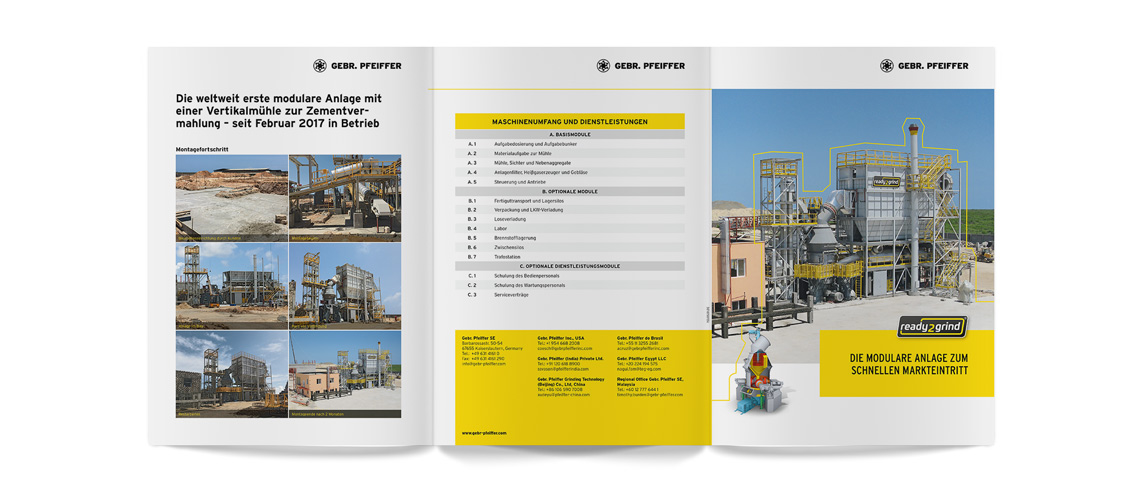Select row A.4 'Anlagenfilter, Heißgaserzeuger und Gebläse'
Screen dimensions: 1140x500
[x=570, y=172]
